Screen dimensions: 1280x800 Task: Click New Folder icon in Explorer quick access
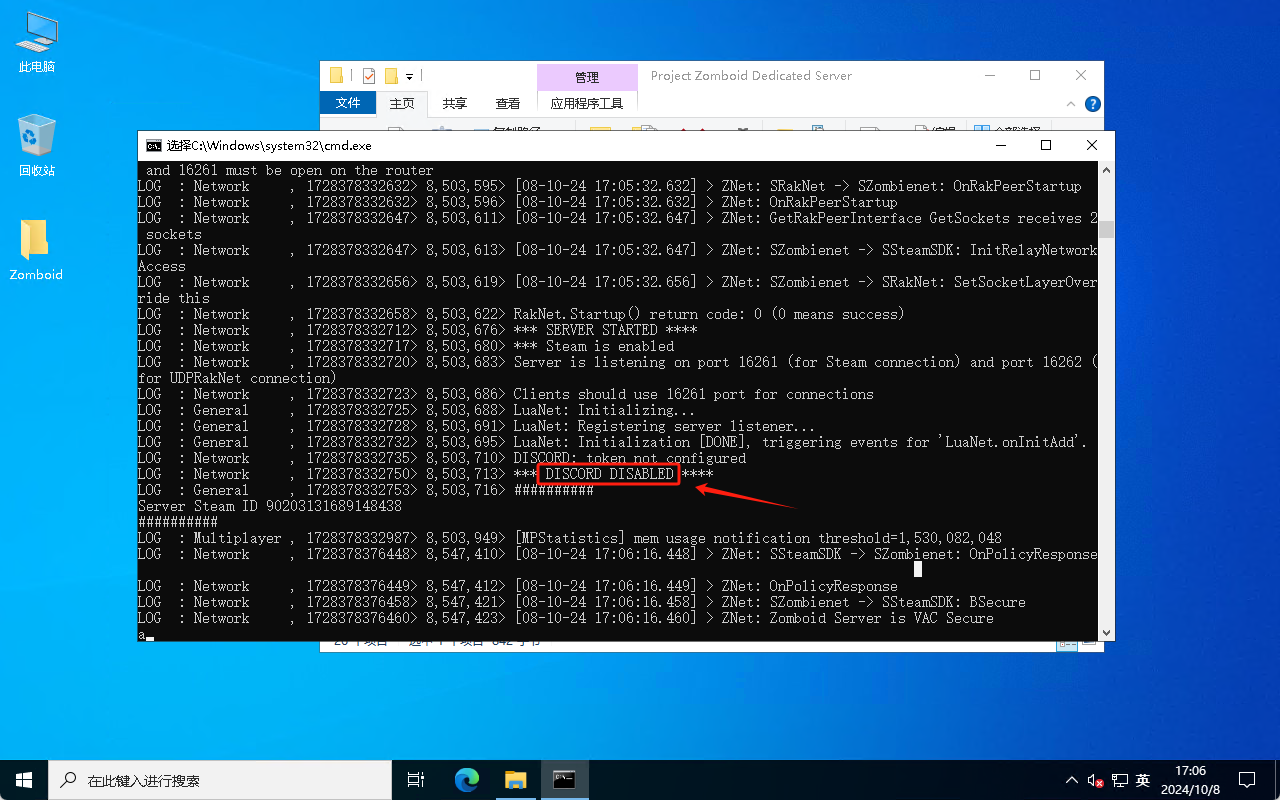tap(391, 76)
